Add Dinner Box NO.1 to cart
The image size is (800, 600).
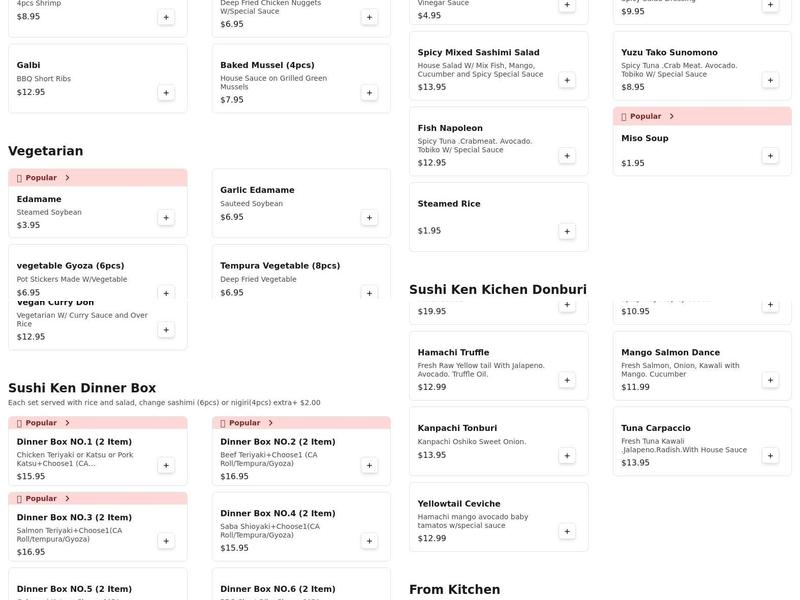(167, 464)
